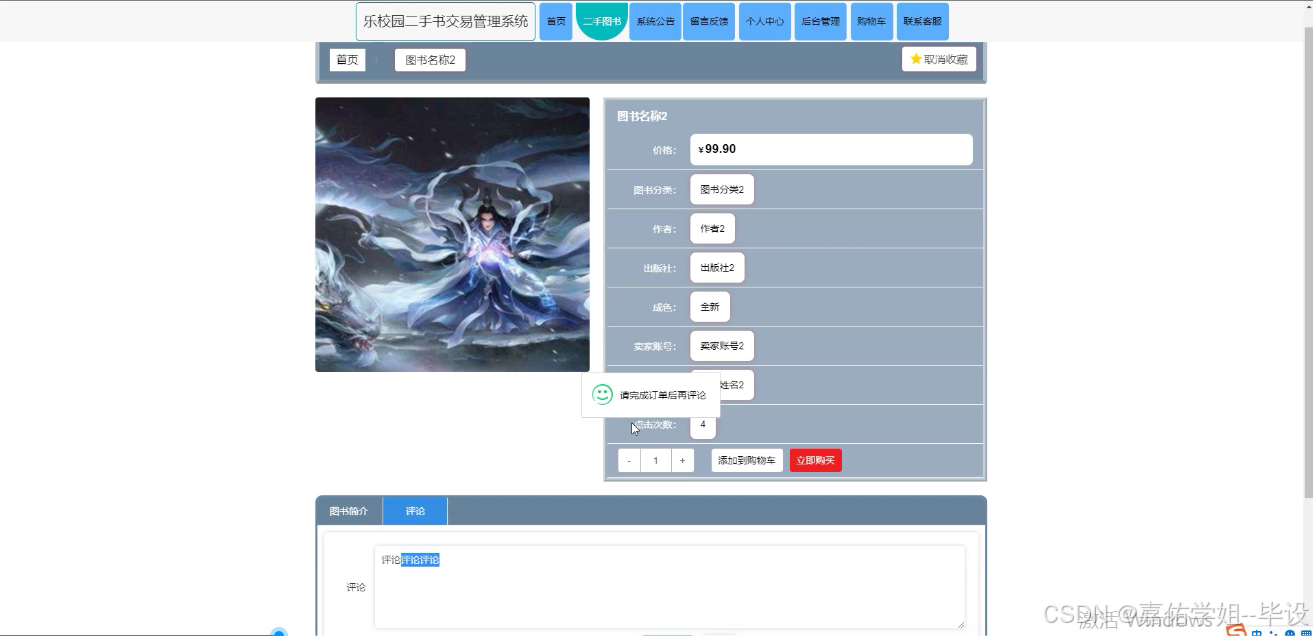Click the 添加到购物车 button
This screenshot has width=1313, height=636.
click(x=747, y=461)
